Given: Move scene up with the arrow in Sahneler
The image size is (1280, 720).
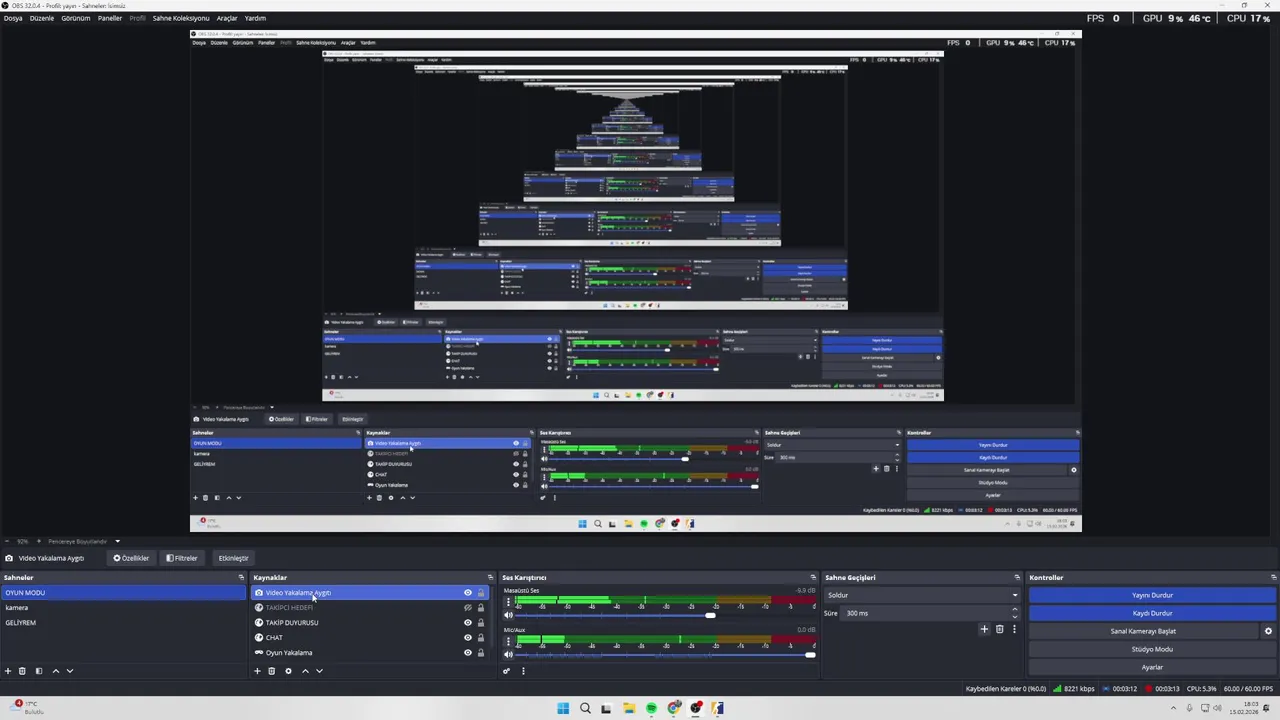Looking at the screenshot, I should pos(55,671).
